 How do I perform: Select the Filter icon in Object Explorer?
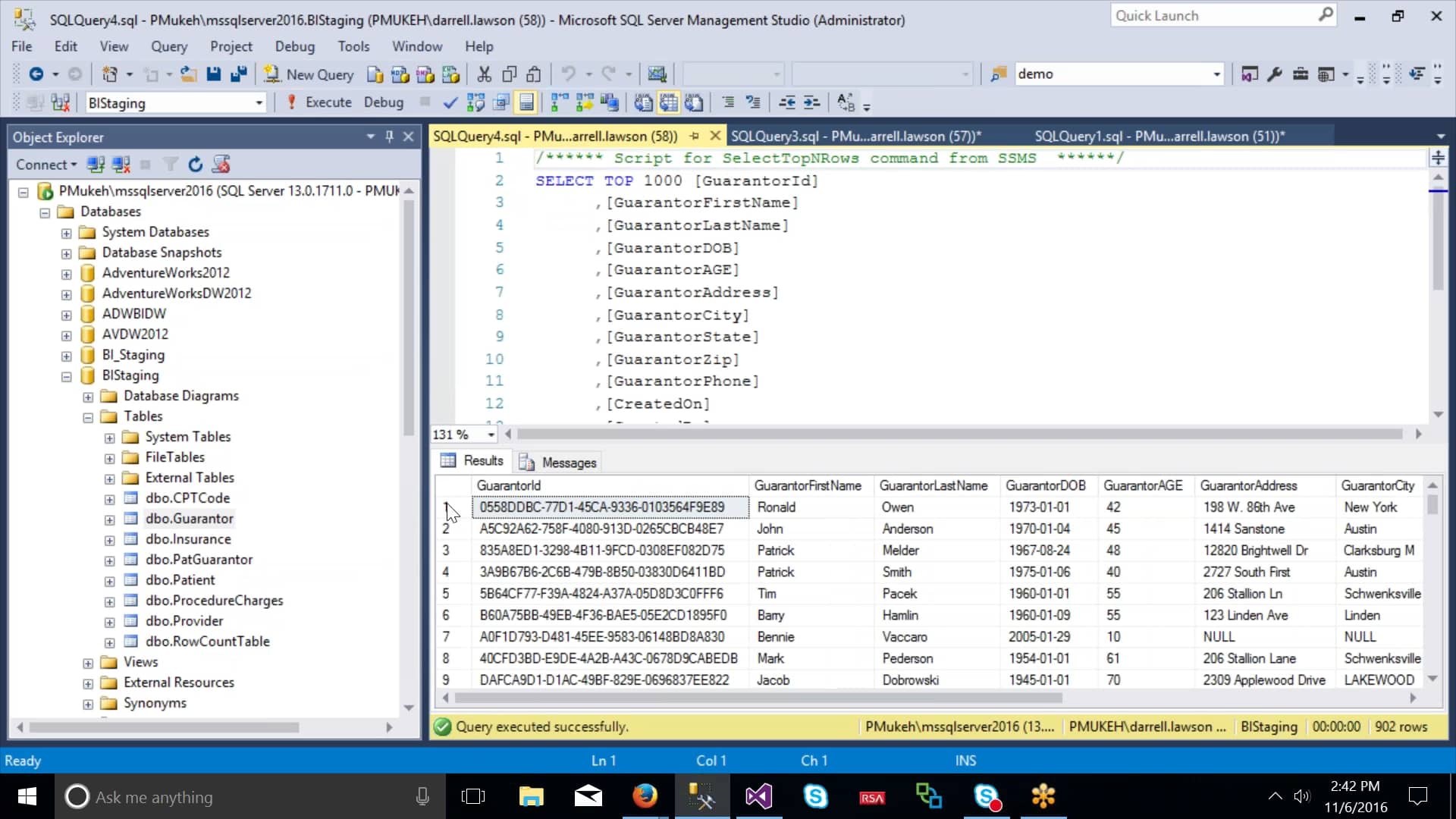pos(171,164)
